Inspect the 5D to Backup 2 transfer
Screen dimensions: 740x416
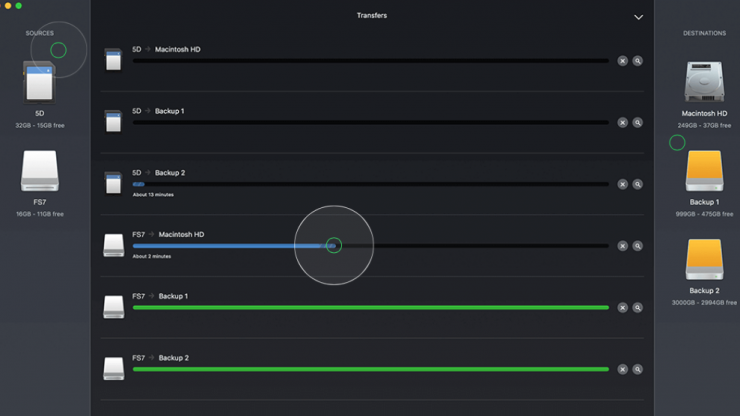click(637, 184)
